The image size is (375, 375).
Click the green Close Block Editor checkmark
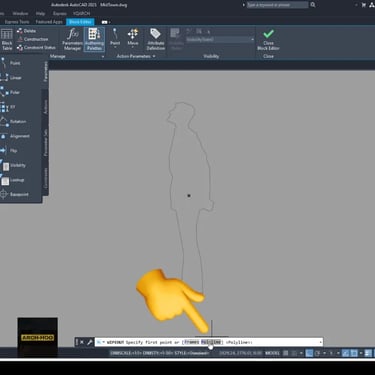click(268, 34)
